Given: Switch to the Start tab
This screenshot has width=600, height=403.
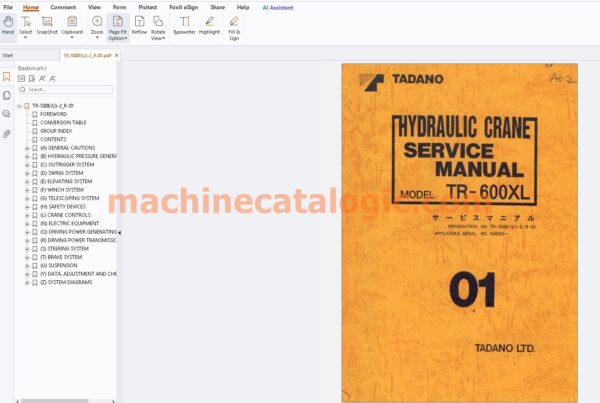Looking at the screenshot, I should coord(8,55).
